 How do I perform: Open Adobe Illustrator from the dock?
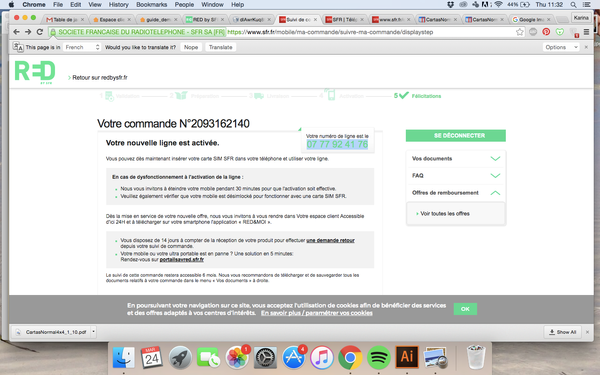tap(407, 357)
